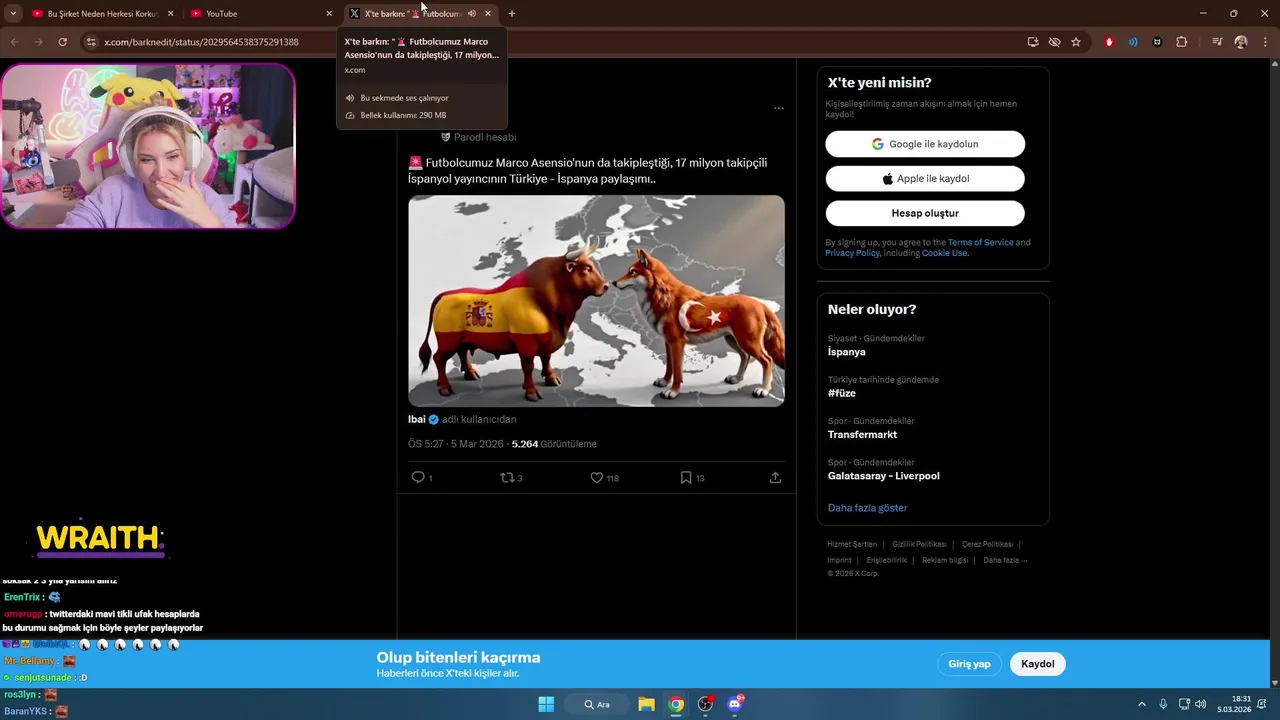Open the tweet's three-dot more options
Screen dimensions: 1280x720
779,108
